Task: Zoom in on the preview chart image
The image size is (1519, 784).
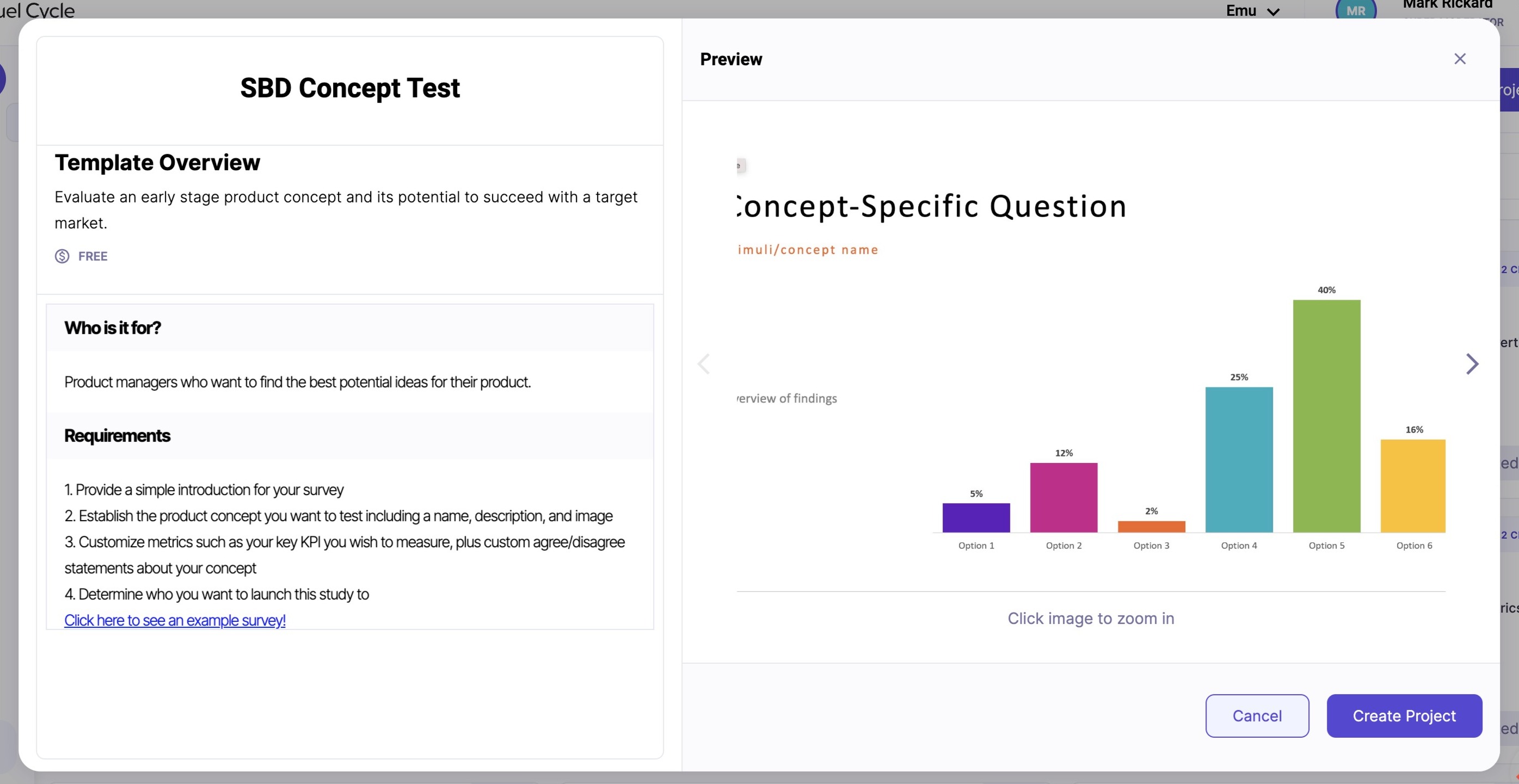Action: tap(1091, 365)
